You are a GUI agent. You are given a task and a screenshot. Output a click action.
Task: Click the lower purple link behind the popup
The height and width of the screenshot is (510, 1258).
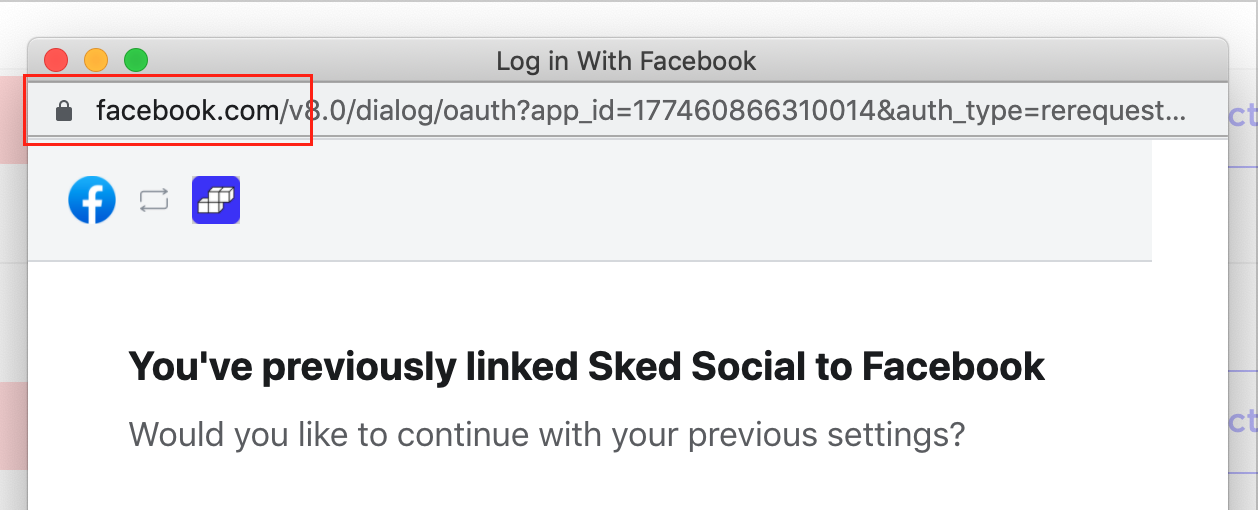point(1242,422)
